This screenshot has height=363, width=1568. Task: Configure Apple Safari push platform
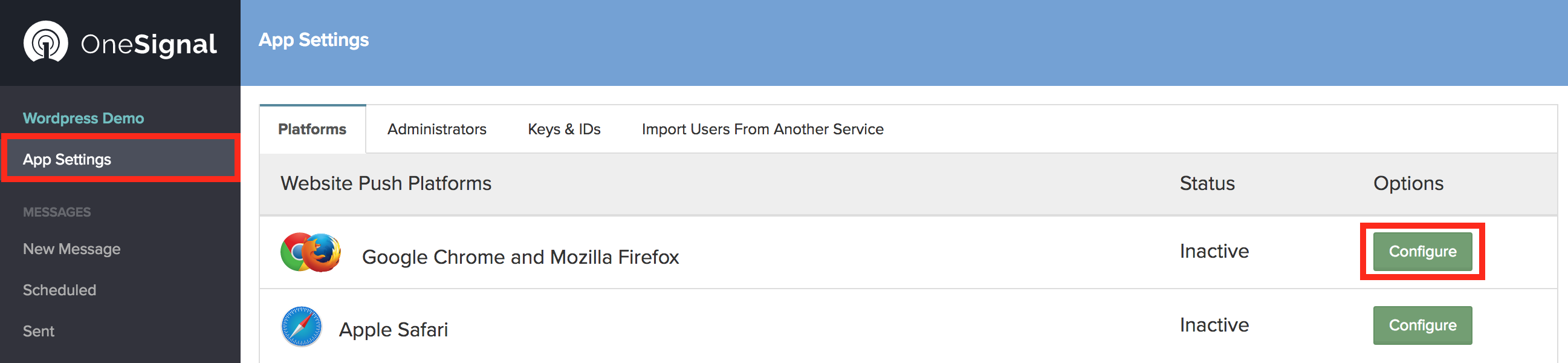(1422, 325)
